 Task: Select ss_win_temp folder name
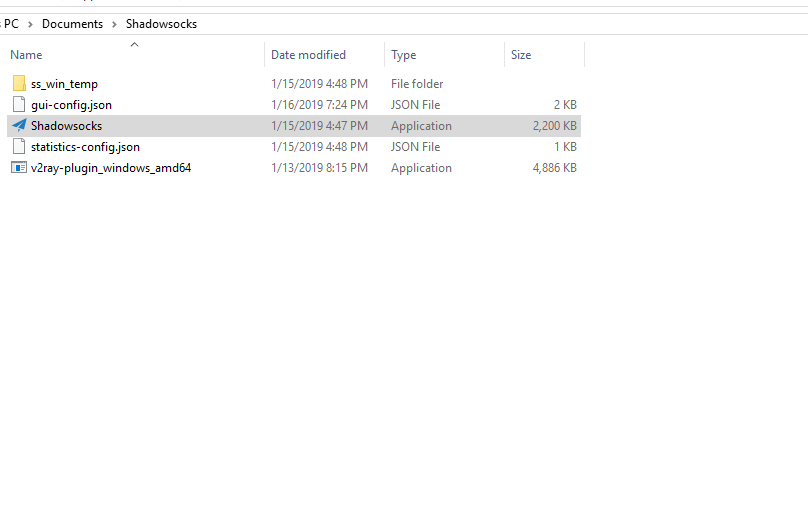[x=64, y=84]
